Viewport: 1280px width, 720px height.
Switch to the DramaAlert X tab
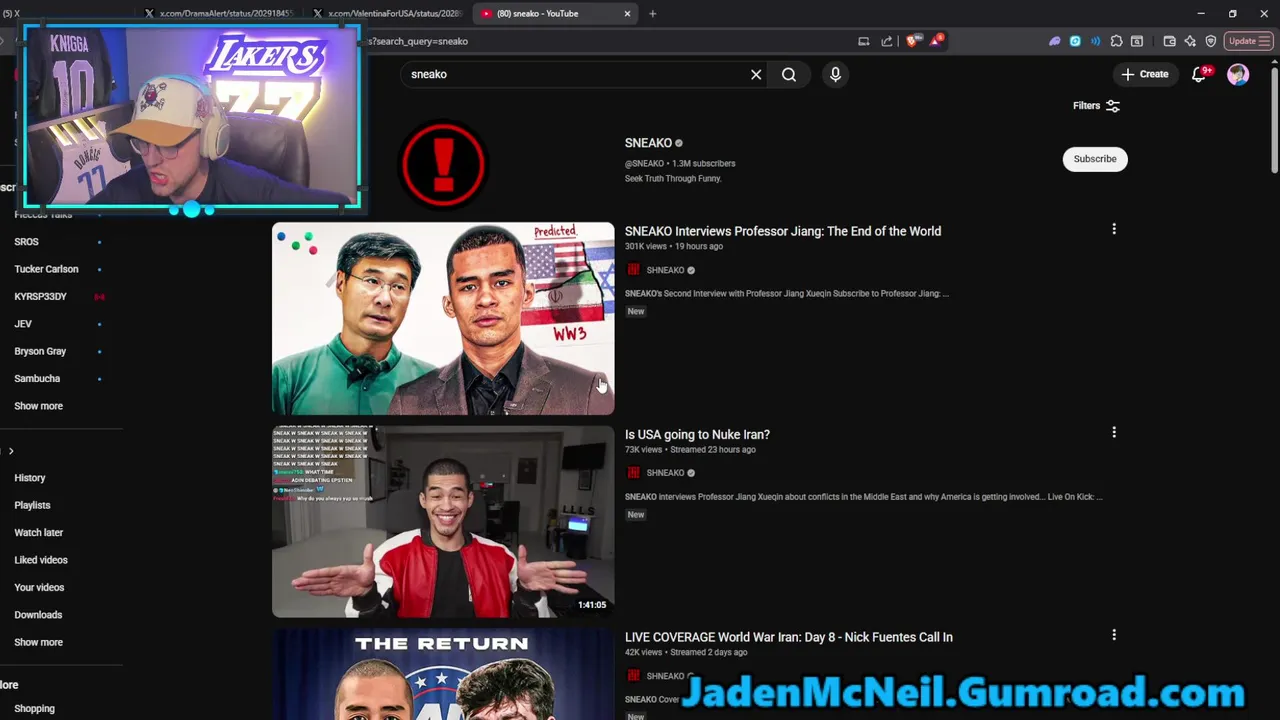(219, 13)
